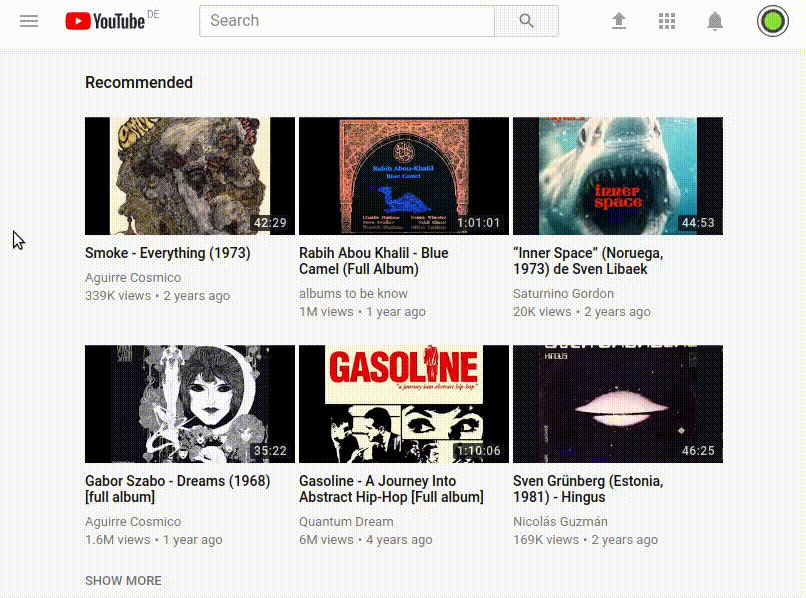Click the 42:29 duration badge
The width and height of the screenshot is (806, 598).
270,223
